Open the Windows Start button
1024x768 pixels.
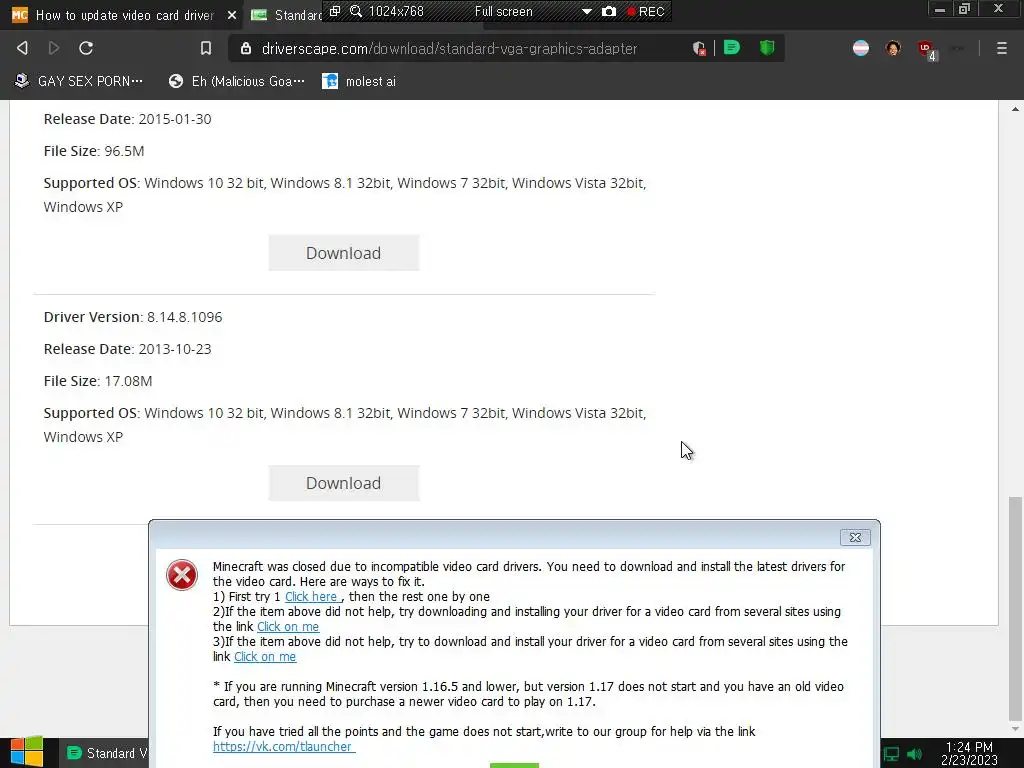[x=27, y=752]
